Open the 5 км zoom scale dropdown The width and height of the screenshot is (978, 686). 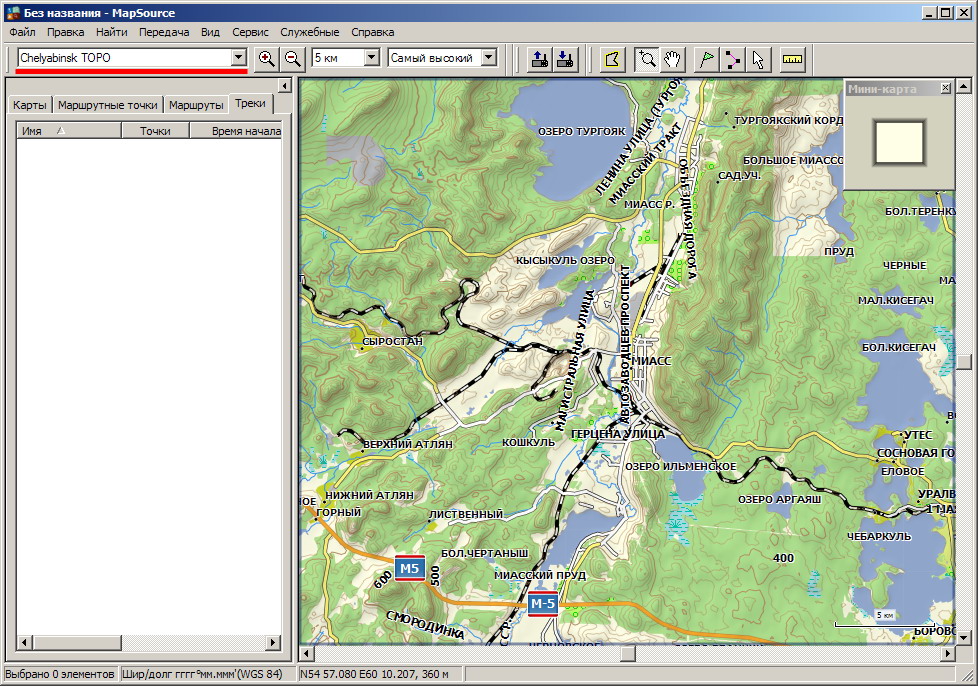[x=371, y=58]
